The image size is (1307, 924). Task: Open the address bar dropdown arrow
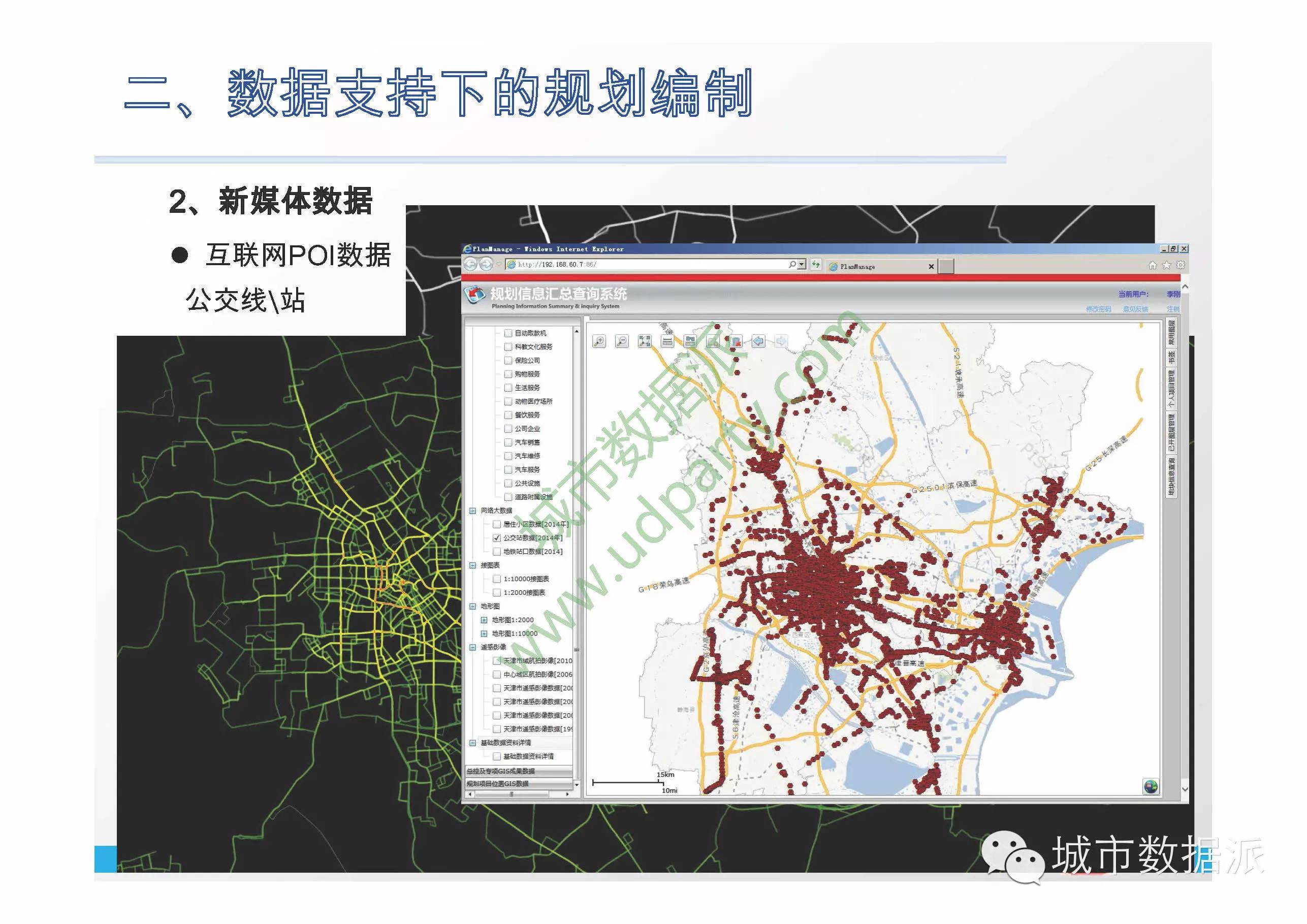point(802,264)
